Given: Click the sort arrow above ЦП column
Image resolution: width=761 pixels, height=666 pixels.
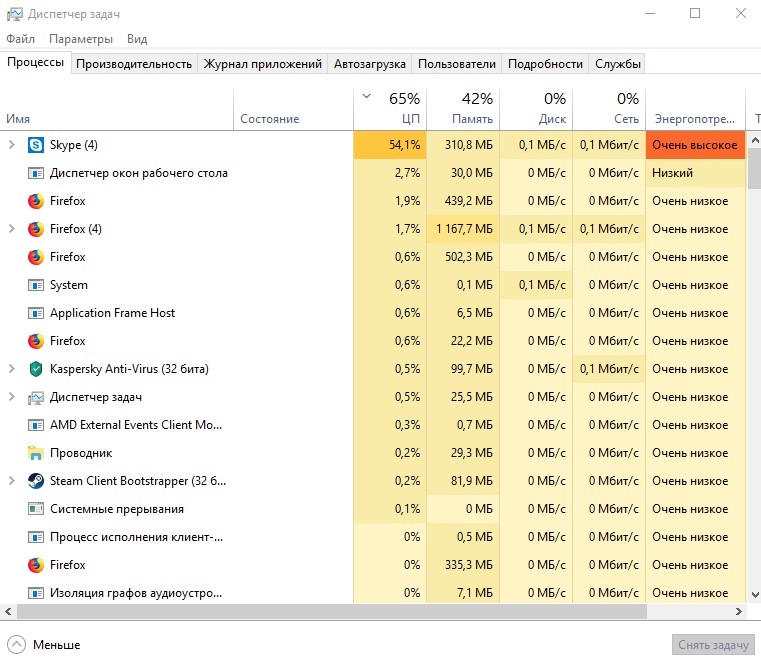Looking at the screenshot, I should coord(367,96).
